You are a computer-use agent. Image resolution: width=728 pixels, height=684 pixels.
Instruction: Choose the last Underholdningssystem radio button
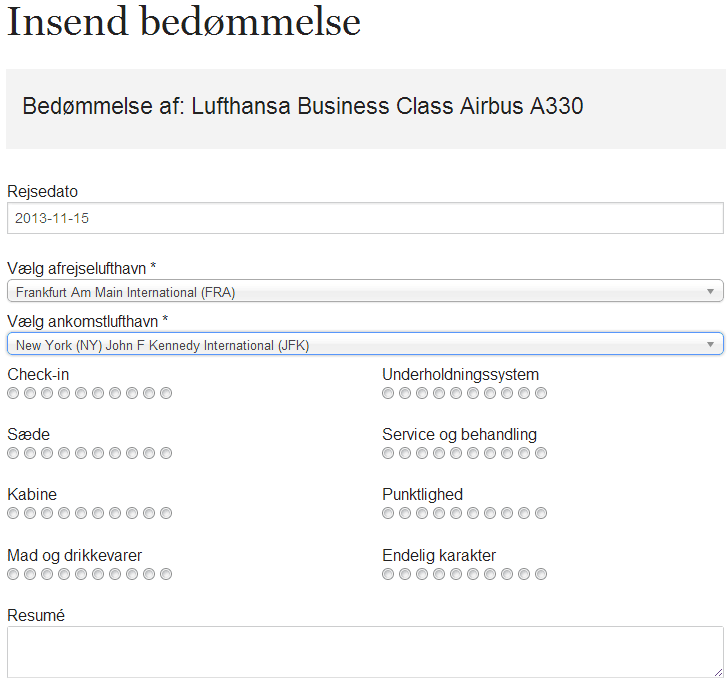point(541,393)
